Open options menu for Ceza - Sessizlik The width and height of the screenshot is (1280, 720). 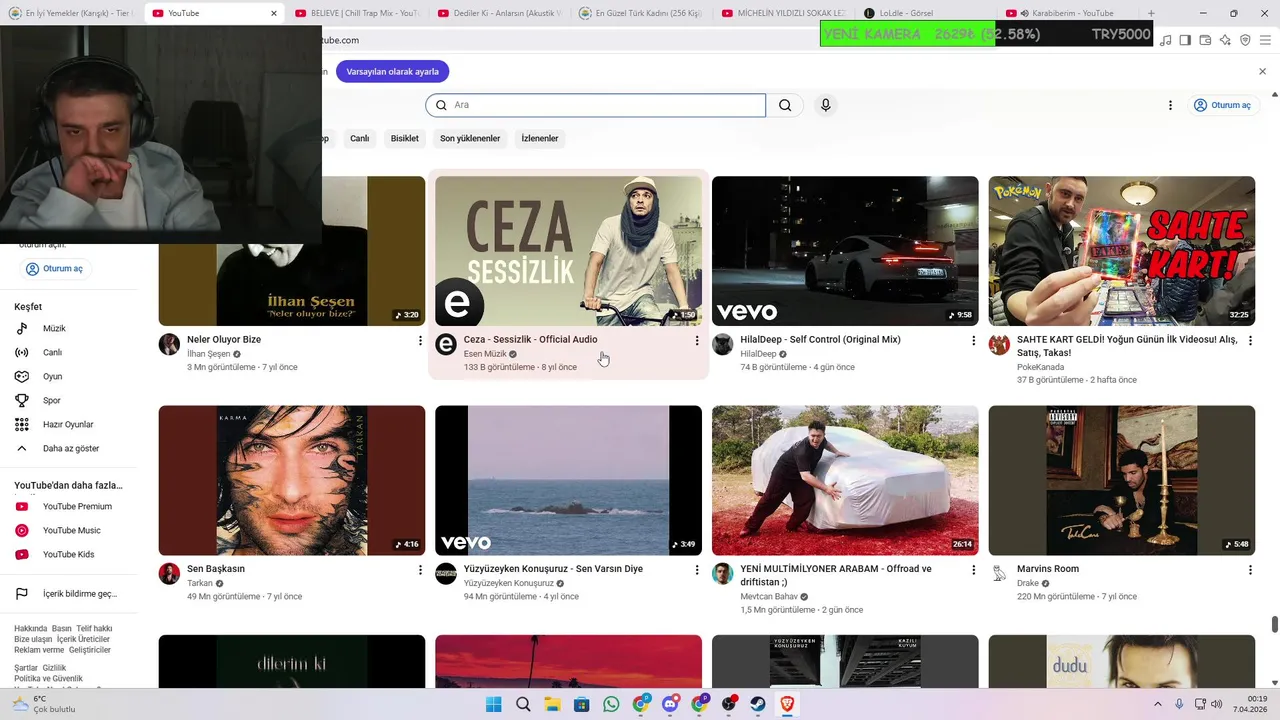pyautogui.click(x=697, y=341)
